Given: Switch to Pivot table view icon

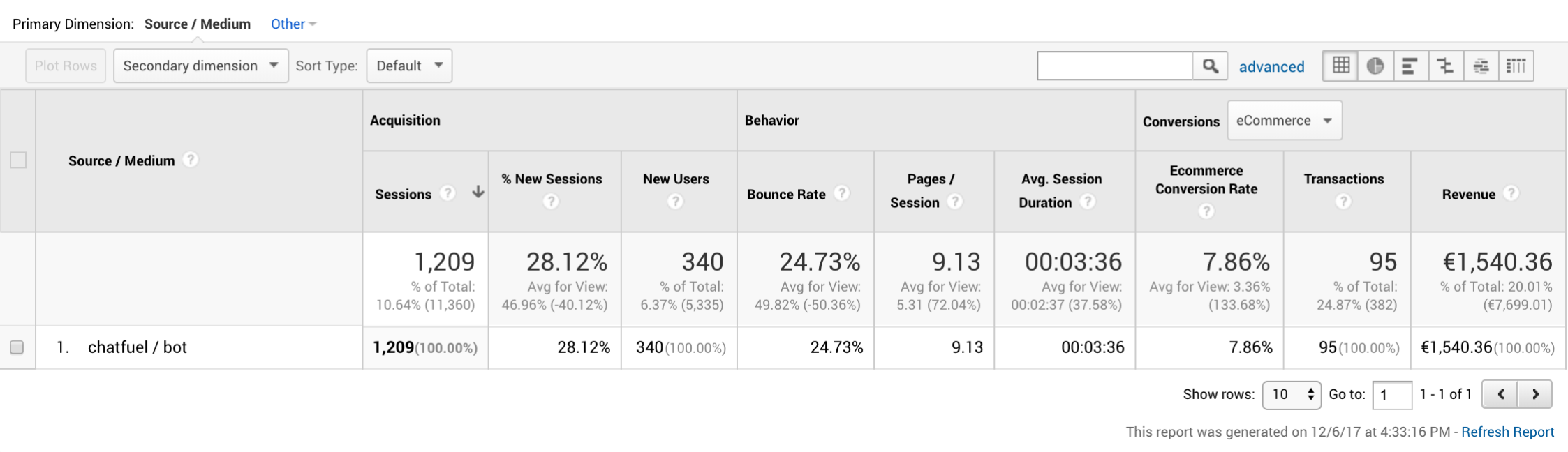Looking at the screenshot, I should click(1516, 66).
